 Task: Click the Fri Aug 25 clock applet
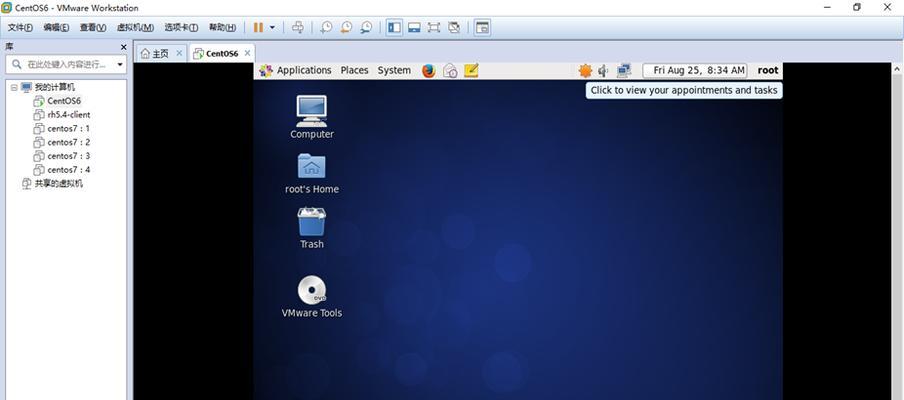pos(695,70)
